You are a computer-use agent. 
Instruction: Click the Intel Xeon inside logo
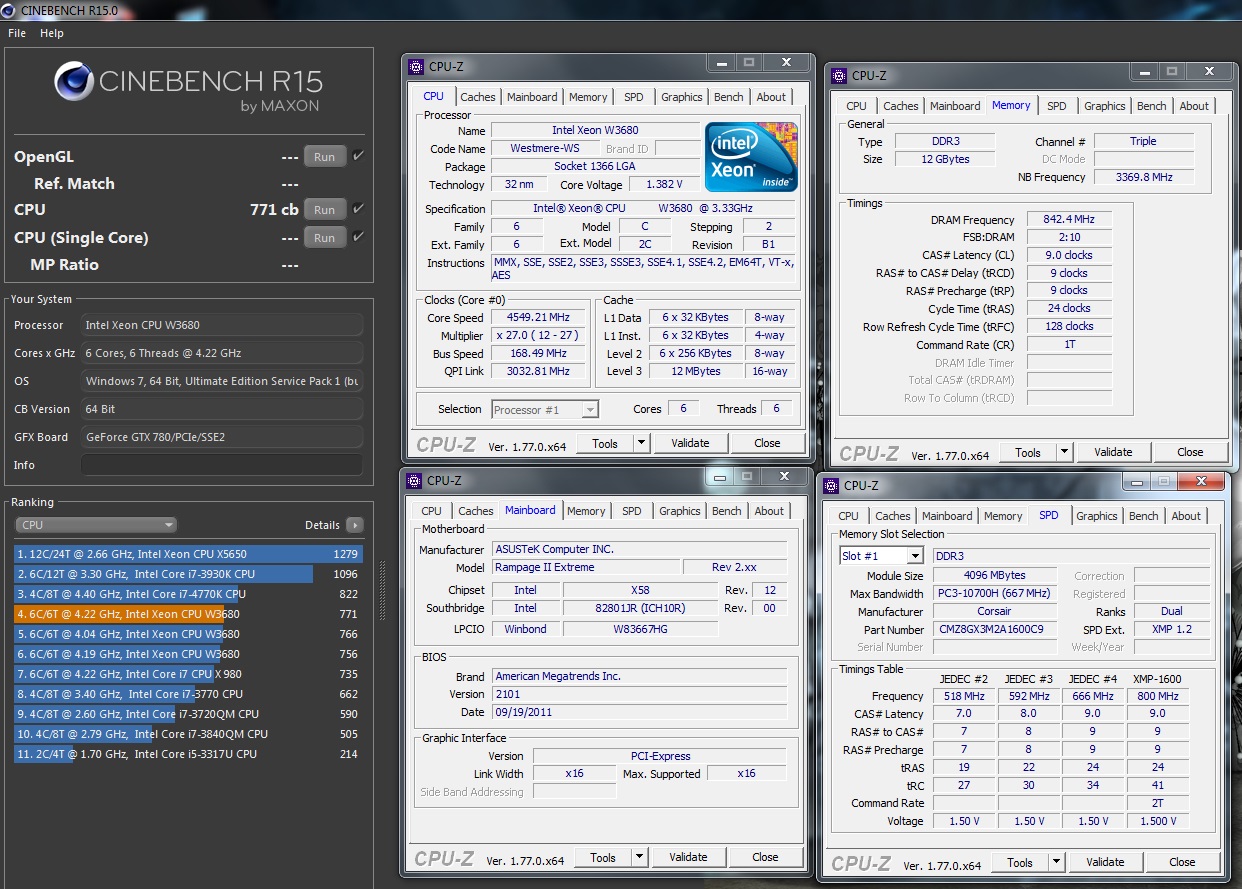751,157
